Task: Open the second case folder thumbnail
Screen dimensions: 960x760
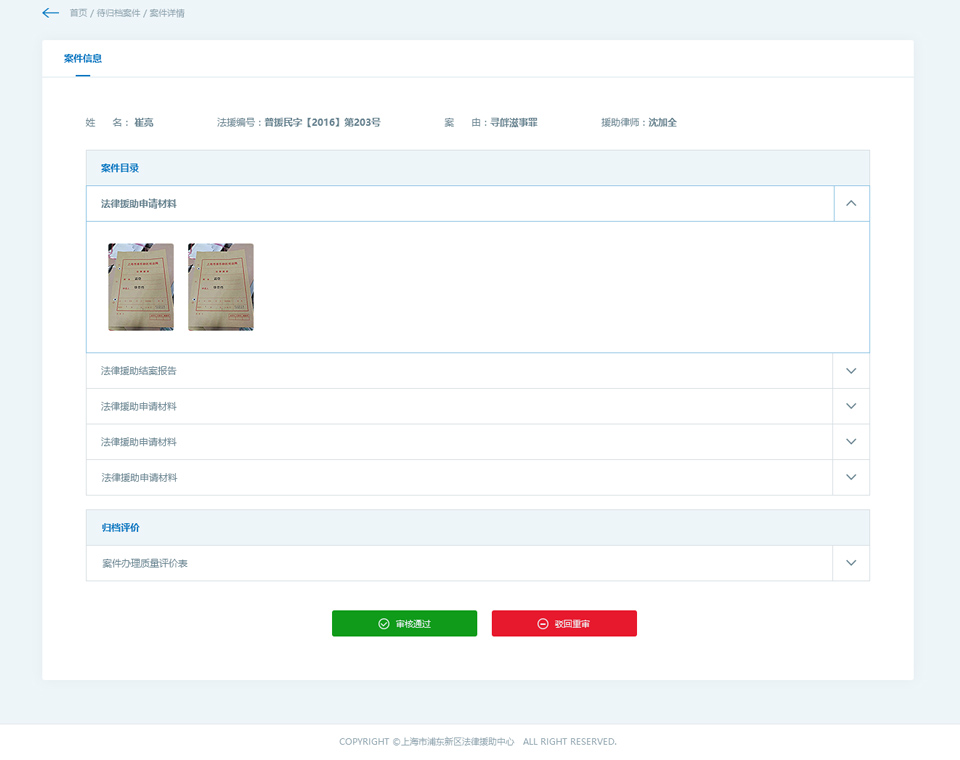Action: 221,287
